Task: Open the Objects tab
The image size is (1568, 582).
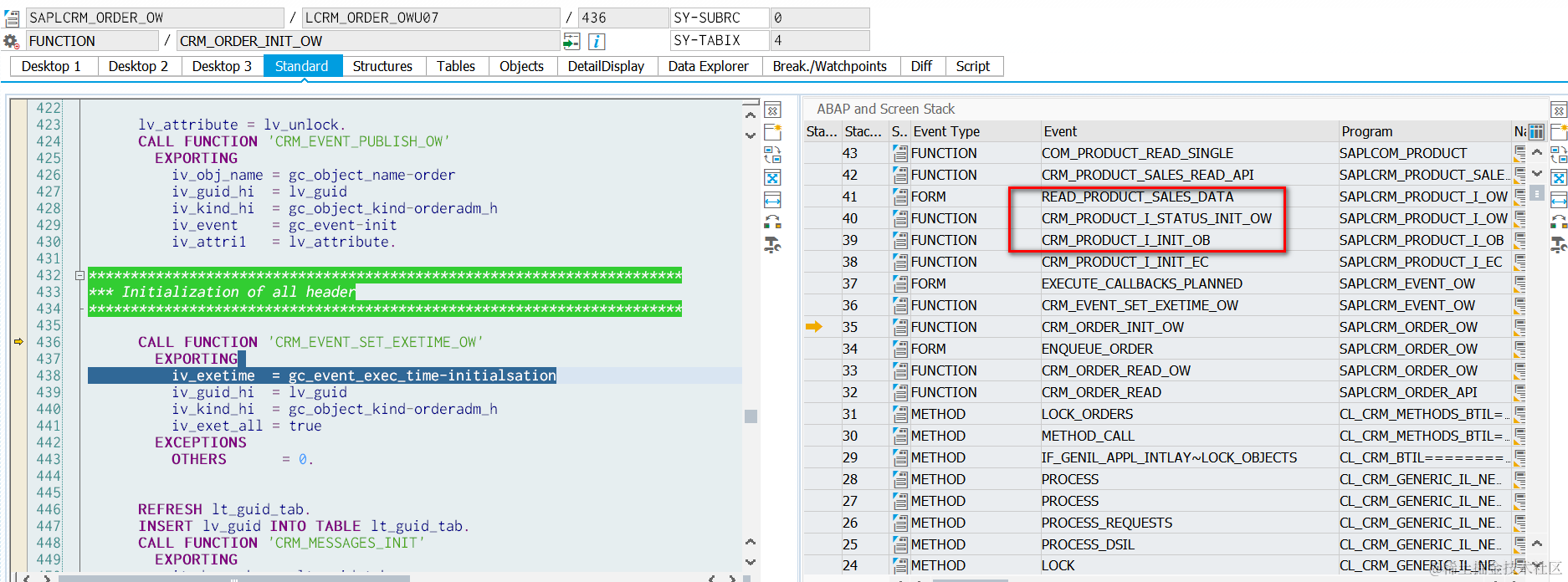Action: click(x=521, y=66)
